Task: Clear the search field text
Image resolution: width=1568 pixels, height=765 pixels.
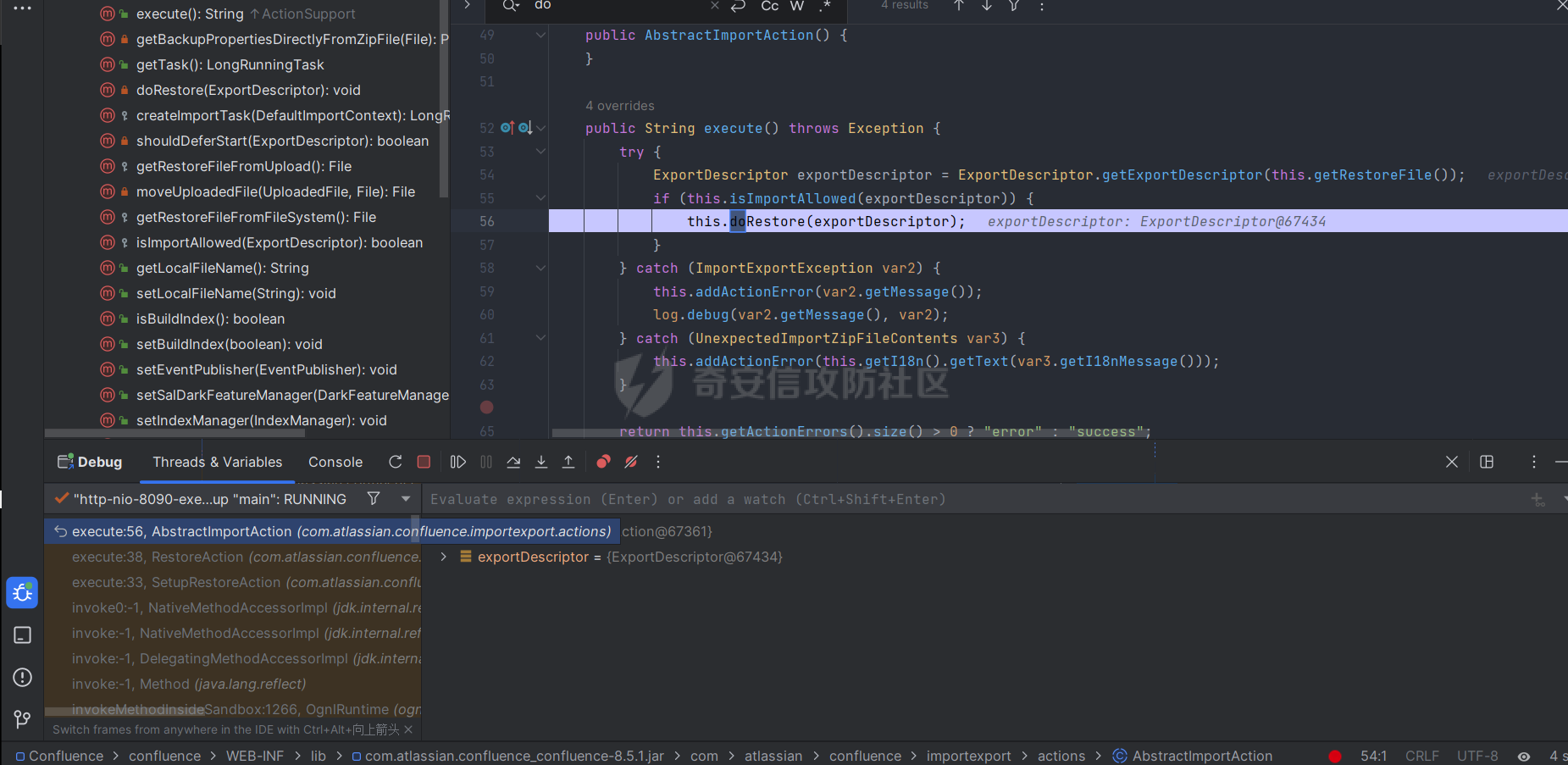Action: click(x=715, y=6)
